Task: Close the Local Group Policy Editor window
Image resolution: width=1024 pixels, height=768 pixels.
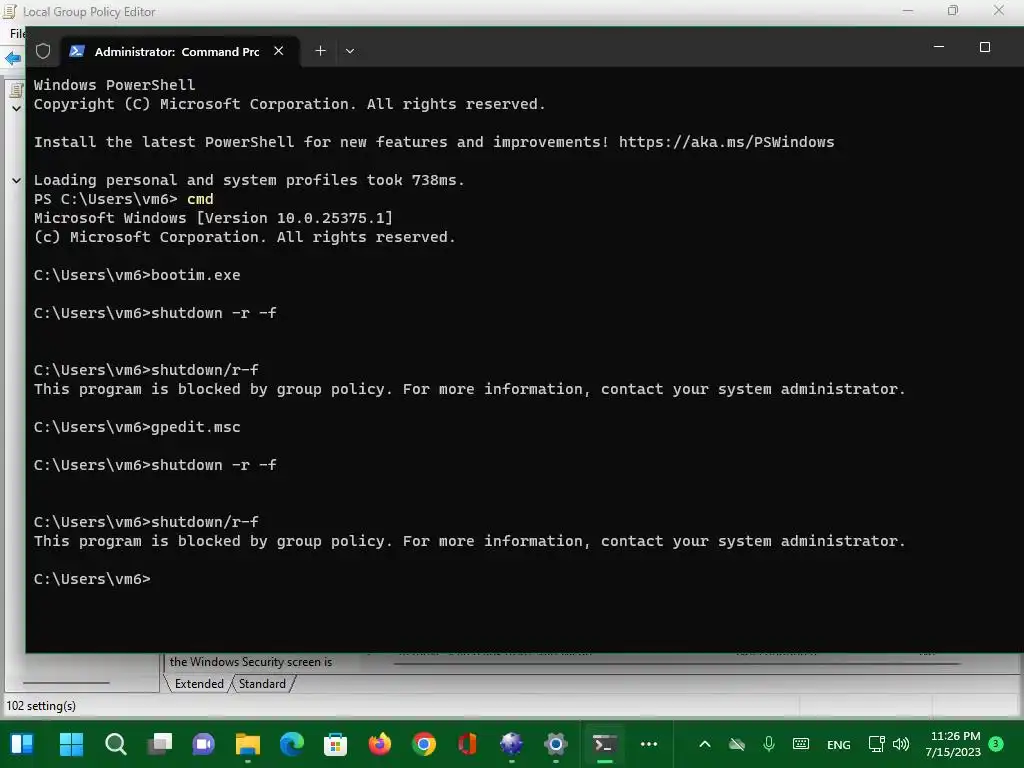Action: [x=999, y=11]
